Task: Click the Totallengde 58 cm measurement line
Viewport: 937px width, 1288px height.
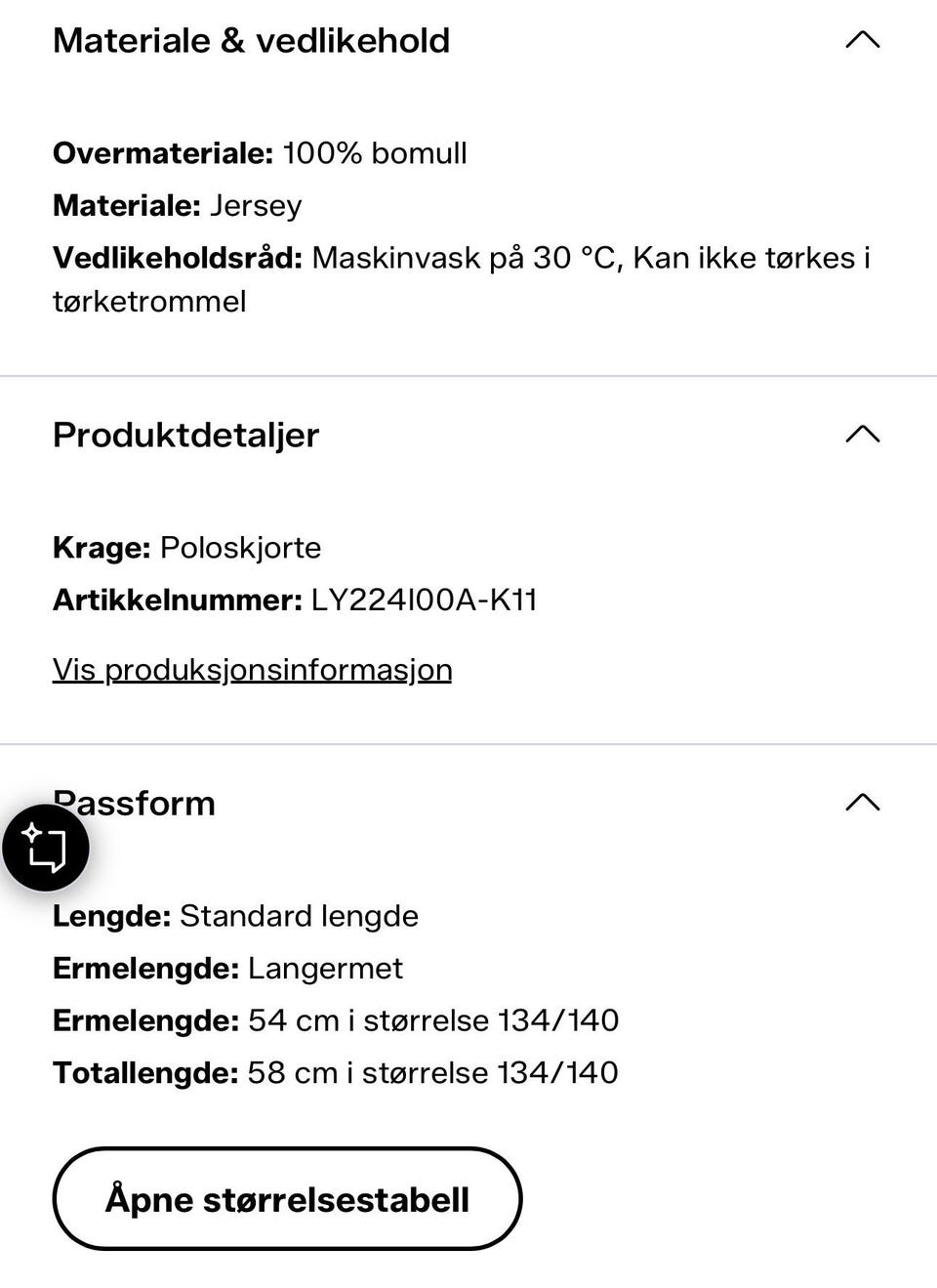Action: [x=336, y=1073]
